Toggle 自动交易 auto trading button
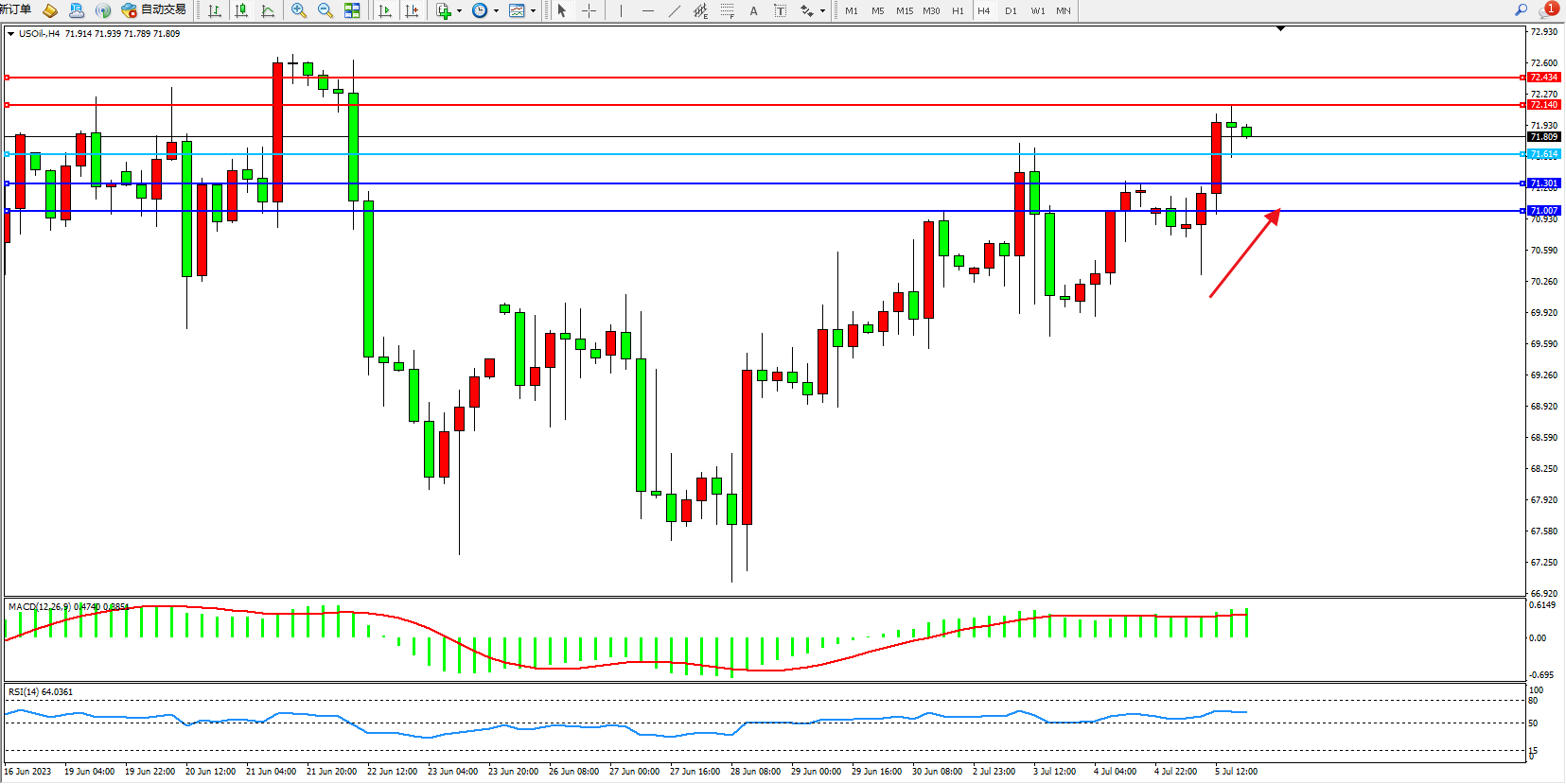 point(153,10)
